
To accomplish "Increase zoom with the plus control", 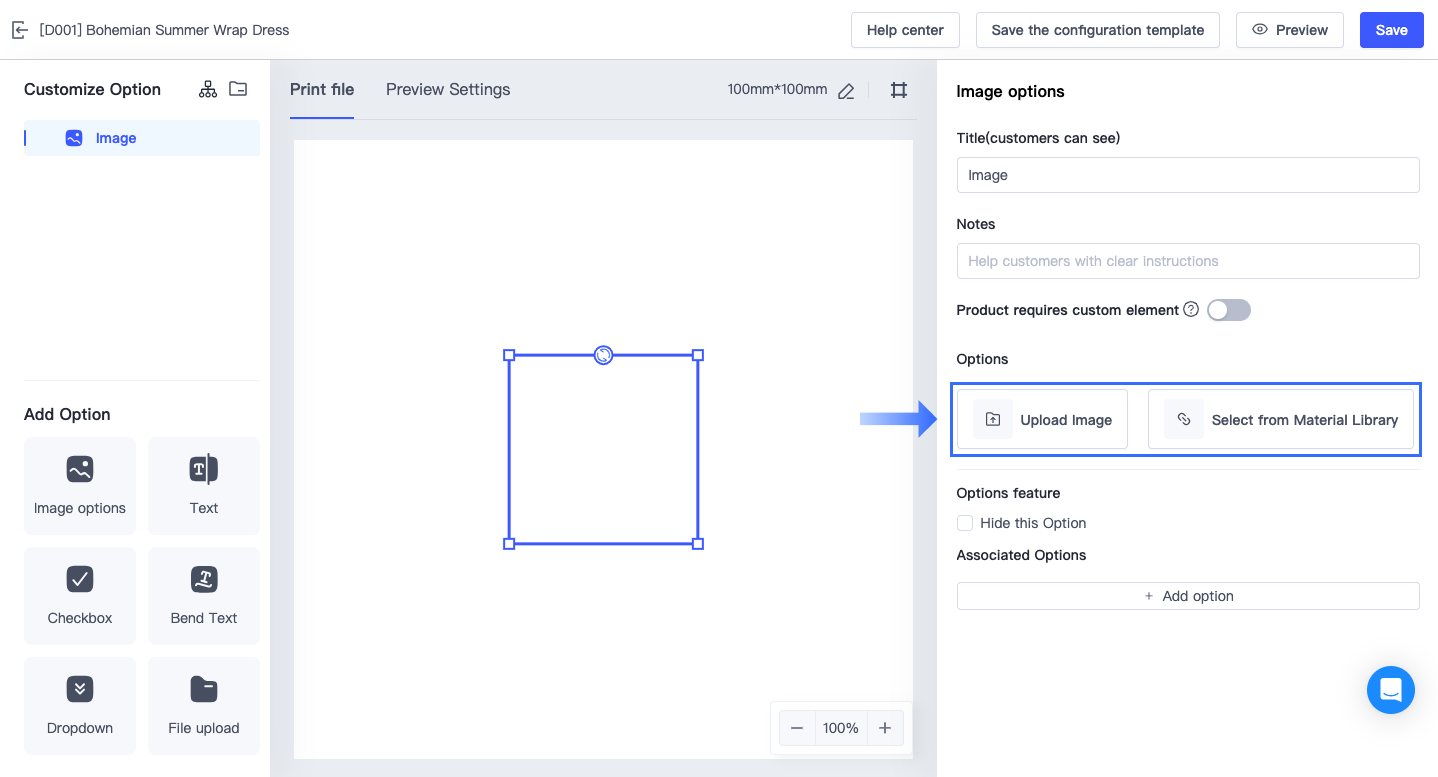I will [884, 728].
